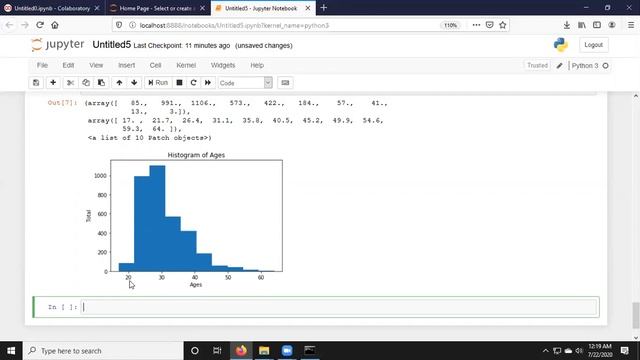Open the terminal window in taskbar

[x=310, y=351]
